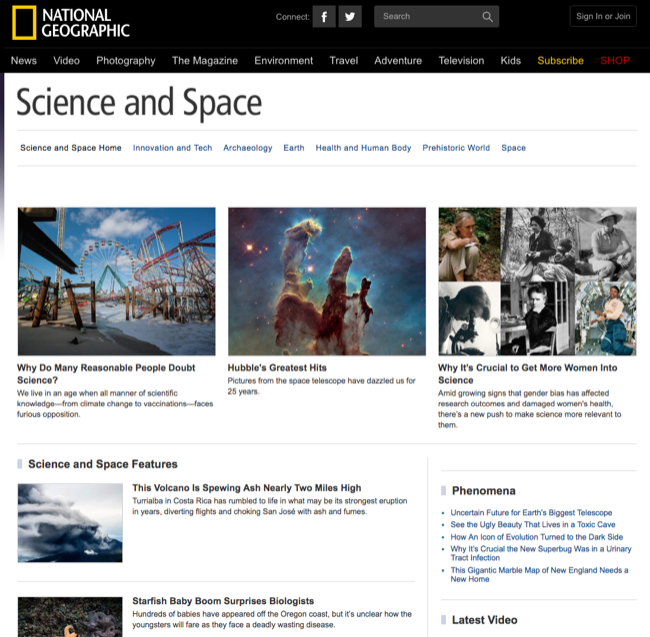Click the Sign In or Join button
The height and width of the screenshot is (637, 650).
tap(603, 16)
